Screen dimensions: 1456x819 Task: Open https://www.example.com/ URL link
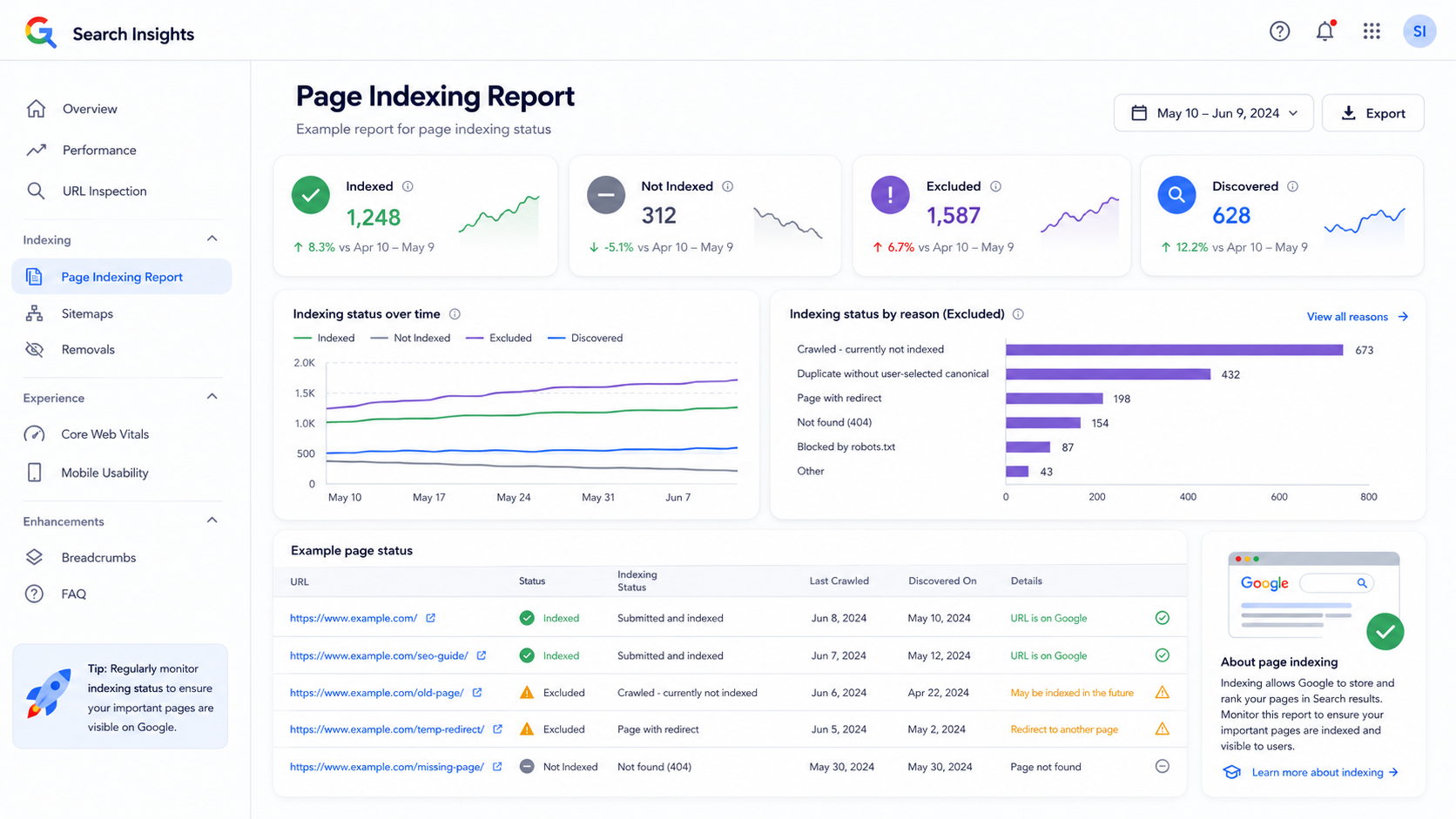click(354, 618)
